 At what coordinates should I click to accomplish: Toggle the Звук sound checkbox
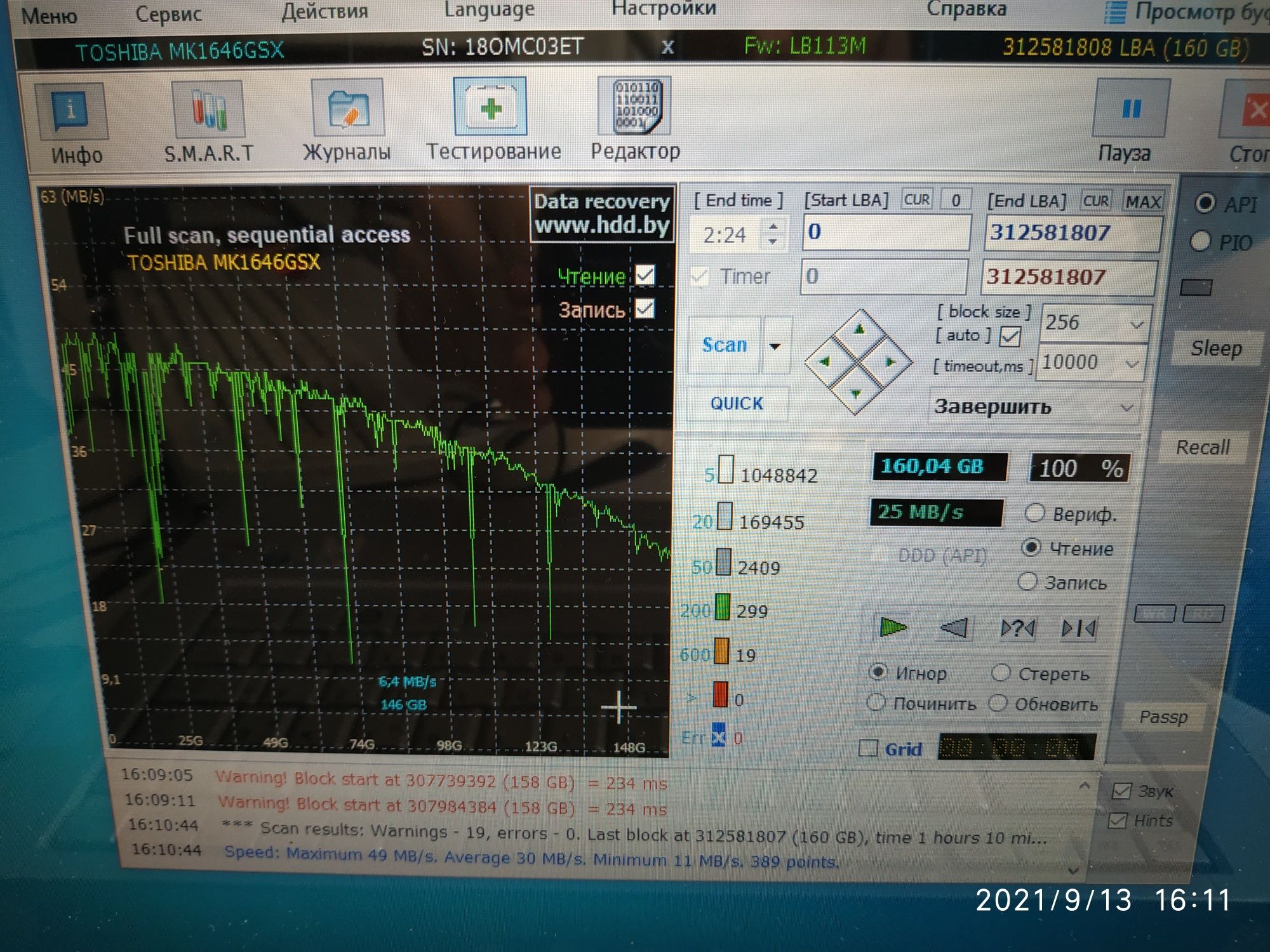point(1121,791)
